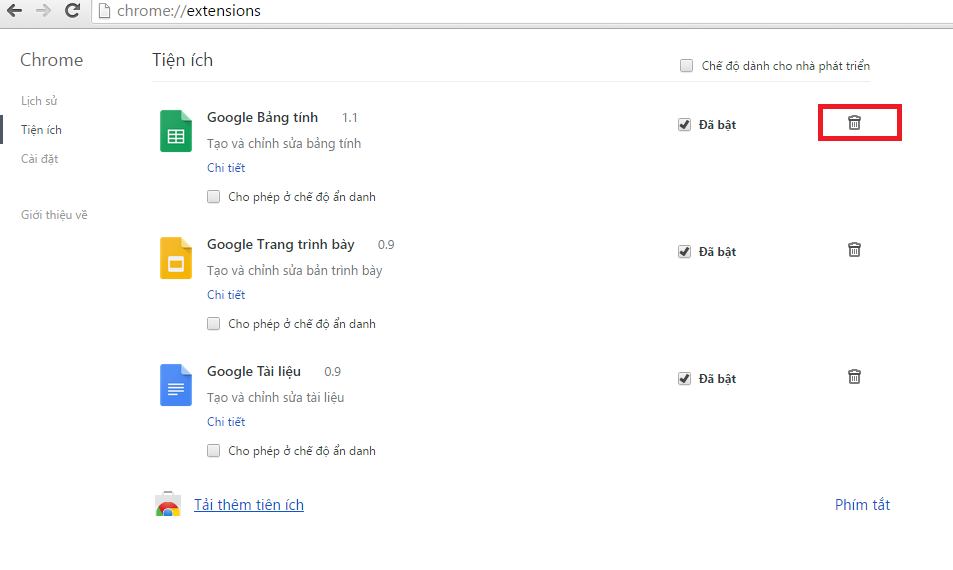
Task: Click the chrome://extensions address bar
Action: pos(523,11)
